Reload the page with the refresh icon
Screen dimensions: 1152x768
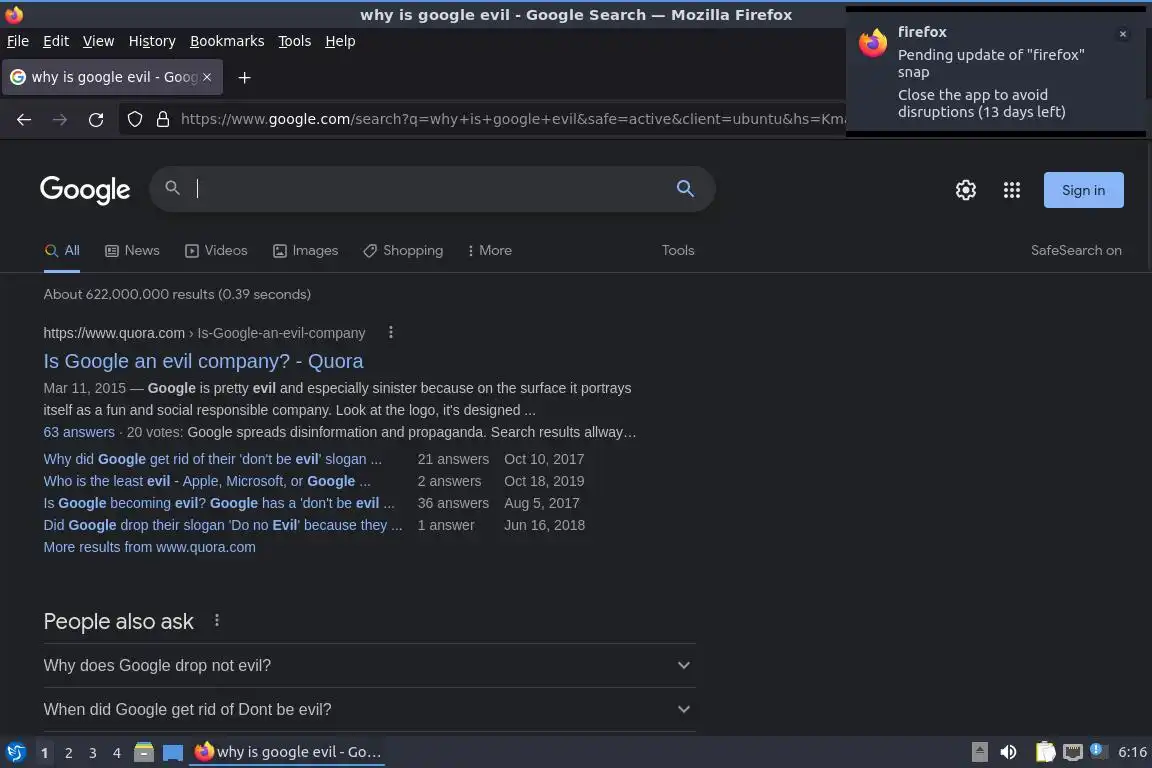96,120
